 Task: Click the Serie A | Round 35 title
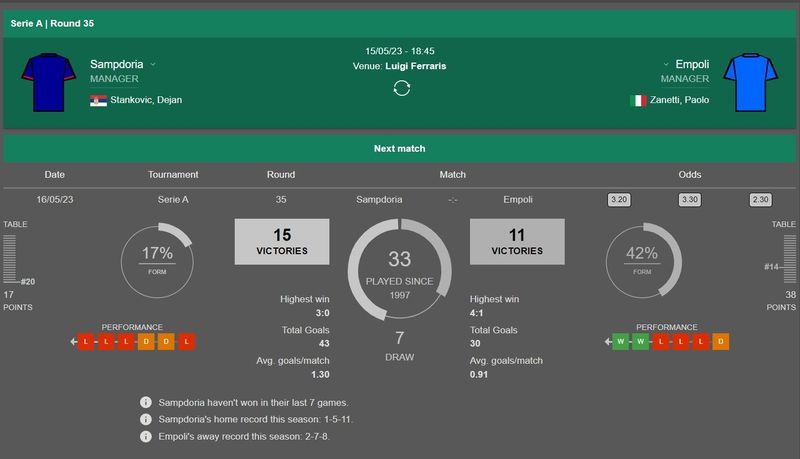(x=52, y=23)
